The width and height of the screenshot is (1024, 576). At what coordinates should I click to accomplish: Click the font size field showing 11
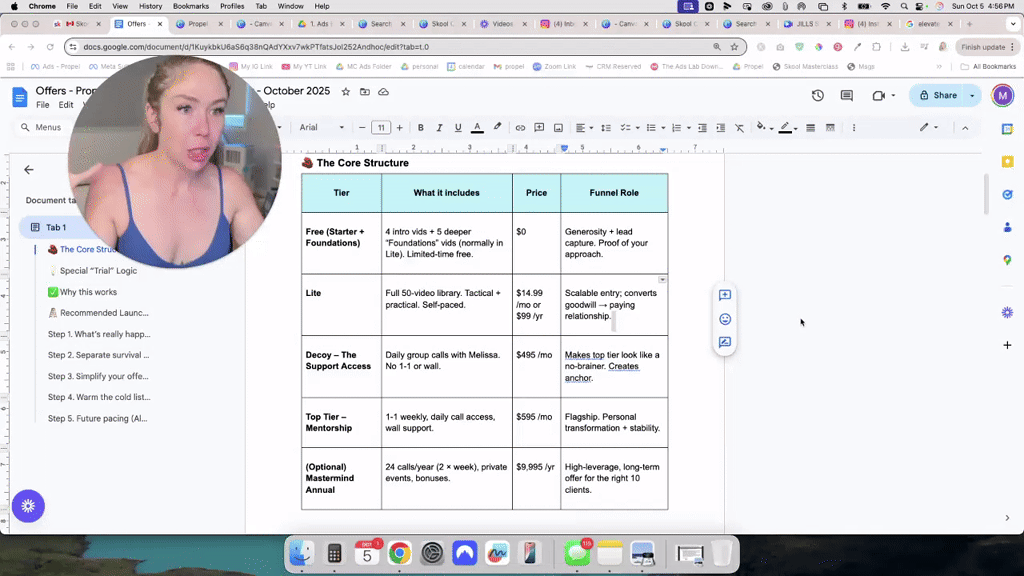pyautogui.click(x=381, y=127)
